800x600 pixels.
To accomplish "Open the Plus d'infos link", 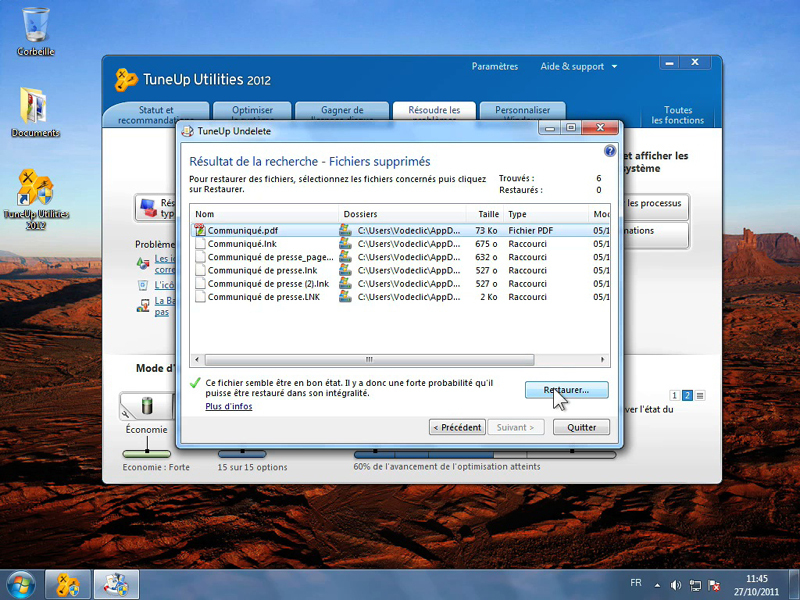I will pyautogui.click(x=229, y=406).
